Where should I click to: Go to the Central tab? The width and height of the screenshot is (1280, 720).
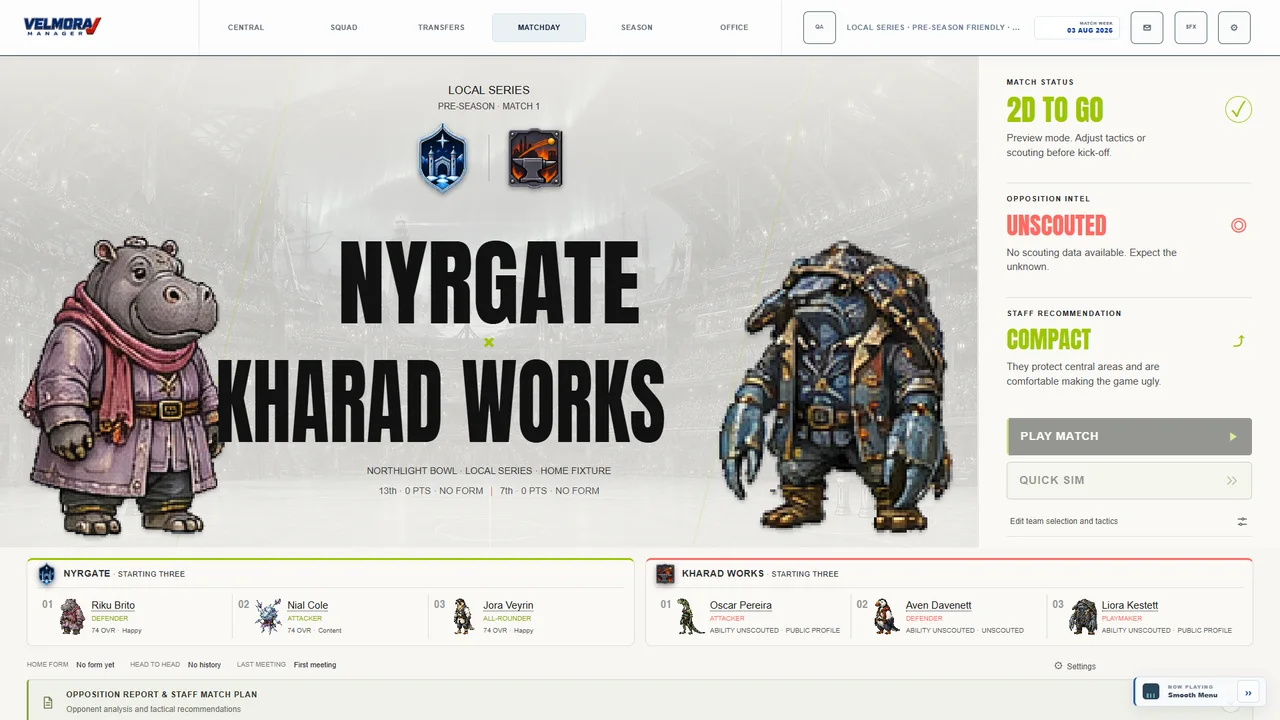point(246,27)
